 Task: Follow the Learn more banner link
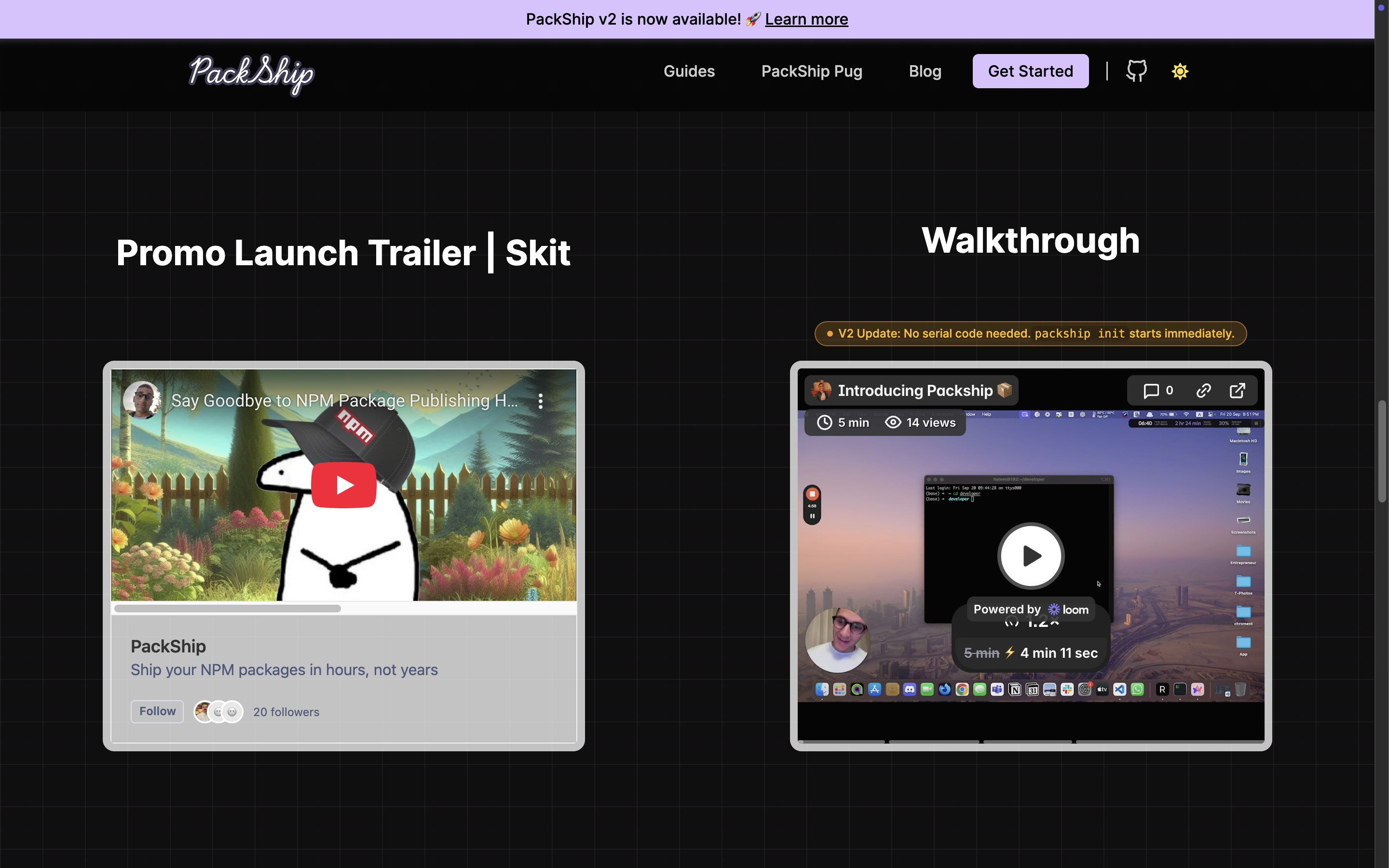tap(806, 19)
